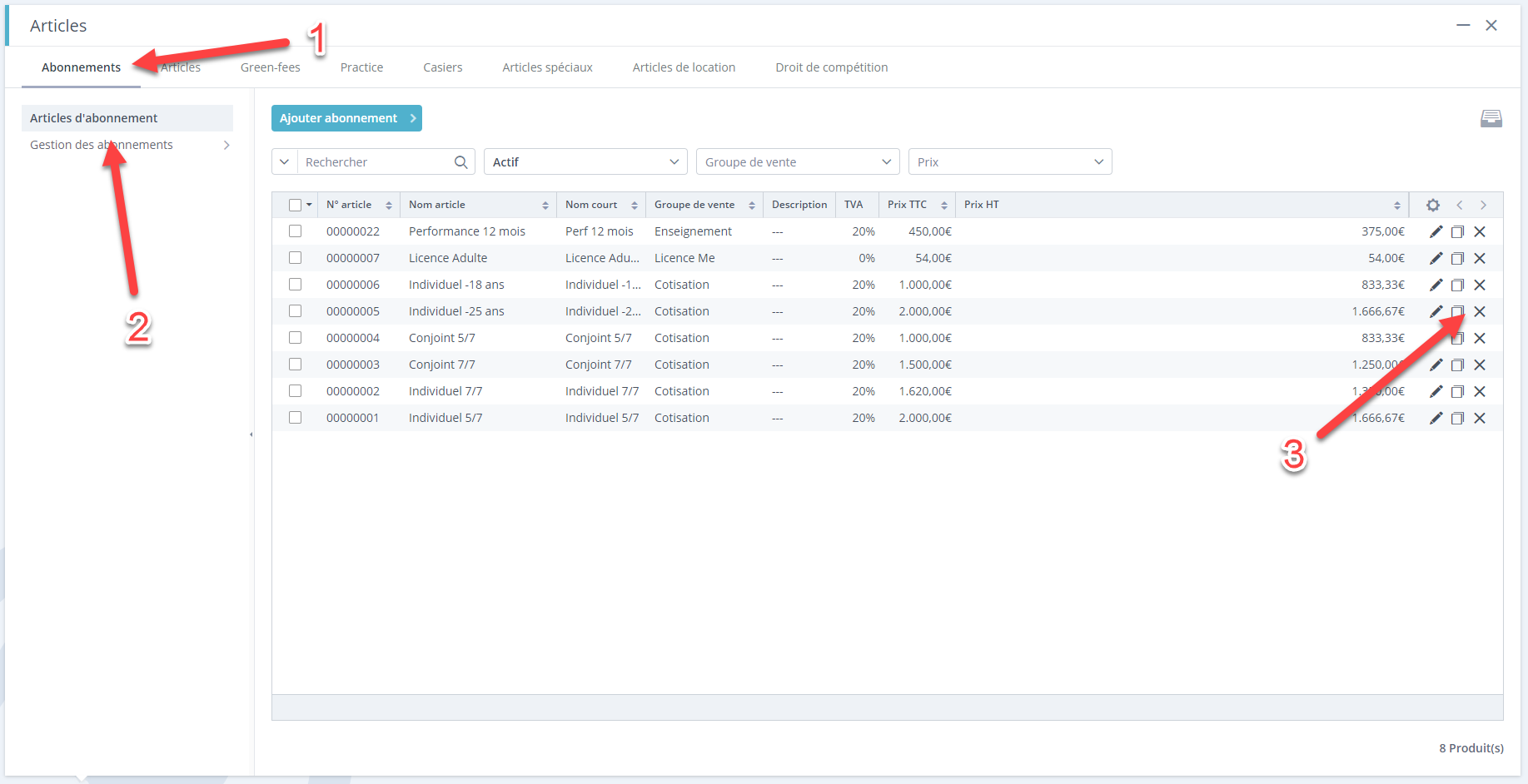Open the archive drawer icon
This screenshot has height=784, width=1528.
click(1491, 119)
